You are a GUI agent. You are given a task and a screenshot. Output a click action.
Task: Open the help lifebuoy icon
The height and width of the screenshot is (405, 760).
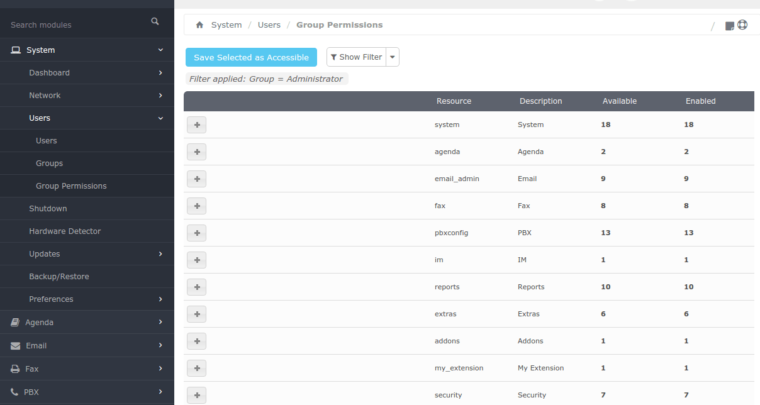pyautogui.click(x=742, y=26)
